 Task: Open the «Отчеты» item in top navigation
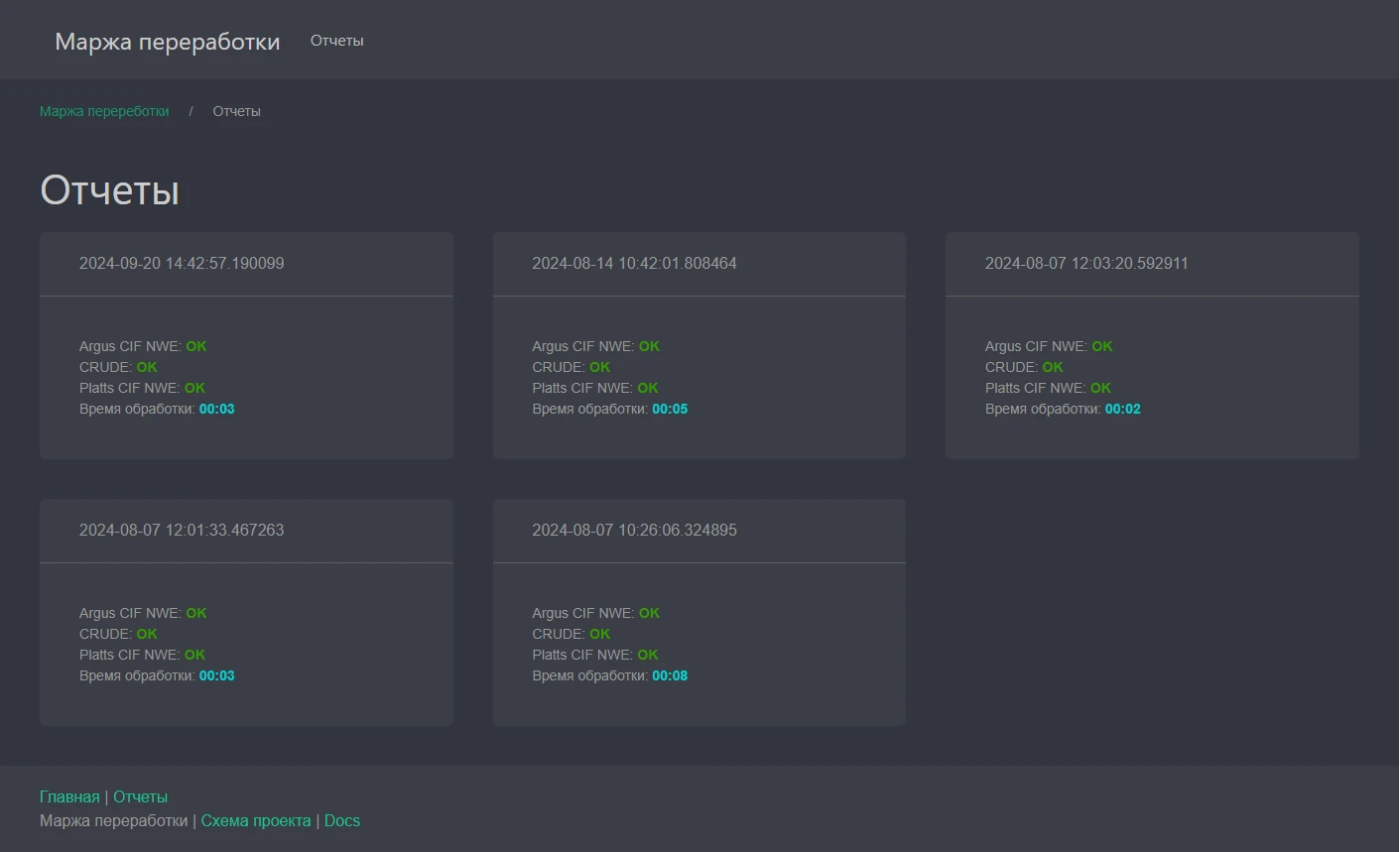point(336,41)
